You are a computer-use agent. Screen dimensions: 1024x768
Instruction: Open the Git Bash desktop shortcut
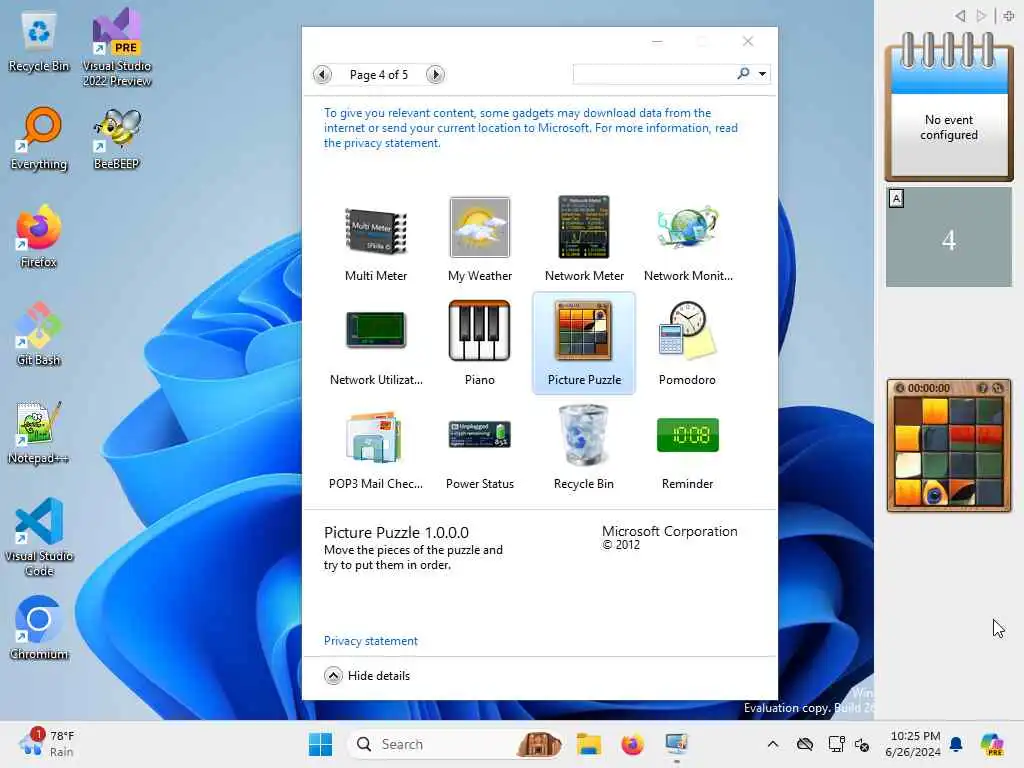click(39, 334)
